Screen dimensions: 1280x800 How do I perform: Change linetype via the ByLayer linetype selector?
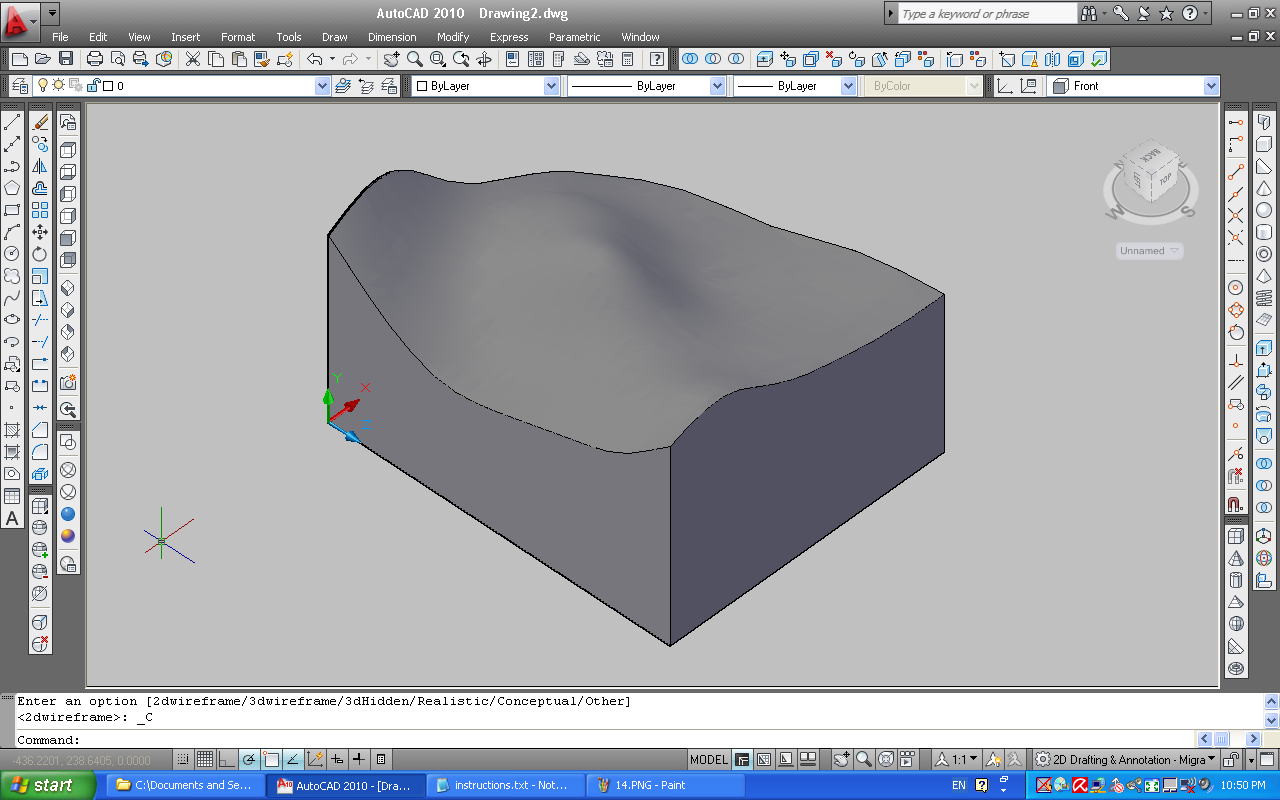(716, 86)
